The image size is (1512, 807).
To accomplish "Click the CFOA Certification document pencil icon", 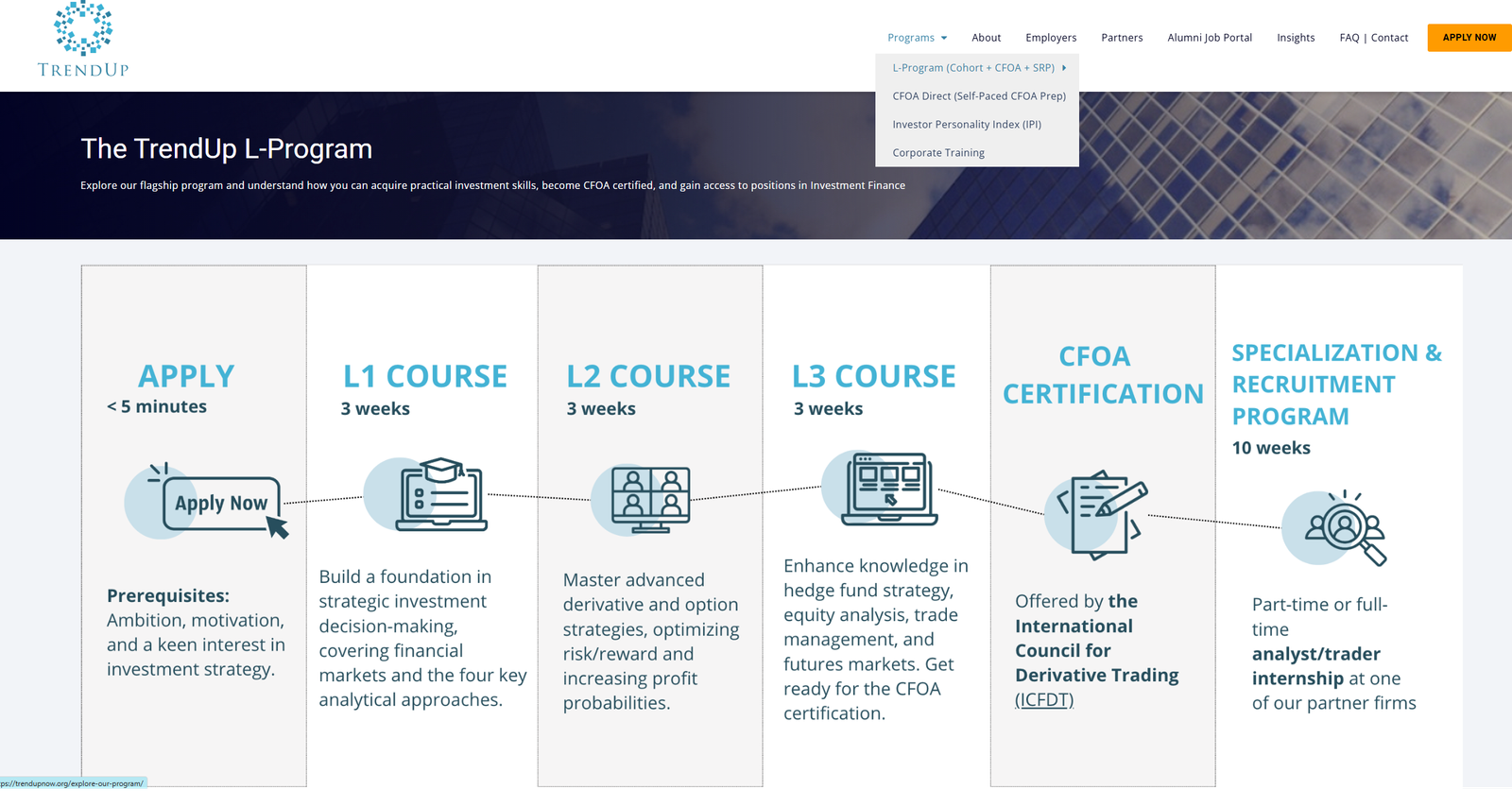I will pyautogui.click(x=1096, y=514).
